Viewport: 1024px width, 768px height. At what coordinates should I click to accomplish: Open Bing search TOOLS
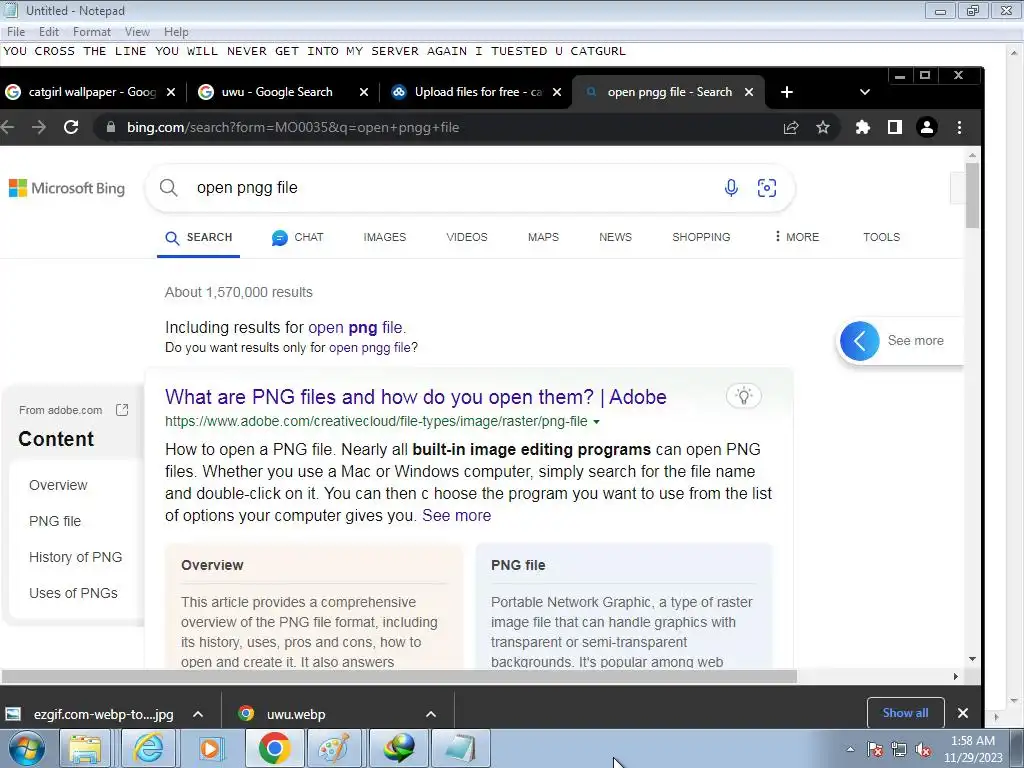coord(882,237)
